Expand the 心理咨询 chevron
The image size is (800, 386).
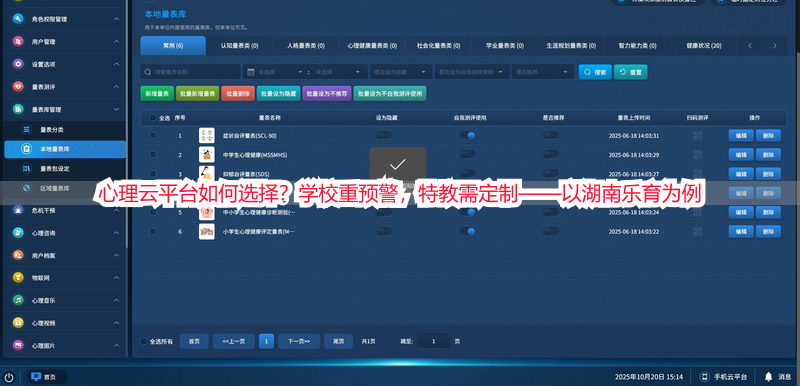click(116, 233)
